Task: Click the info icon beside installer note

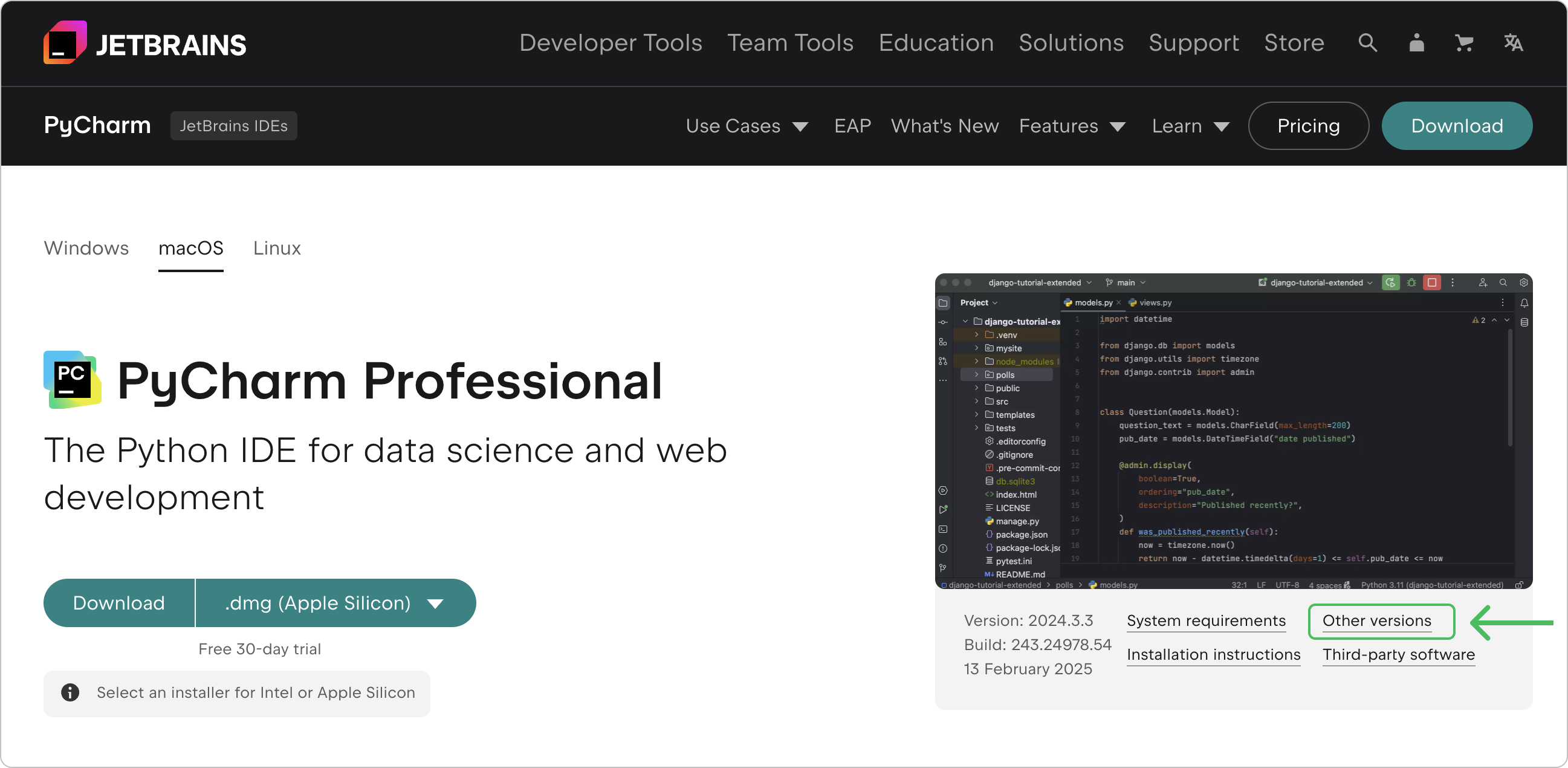Action: (70, 692)
